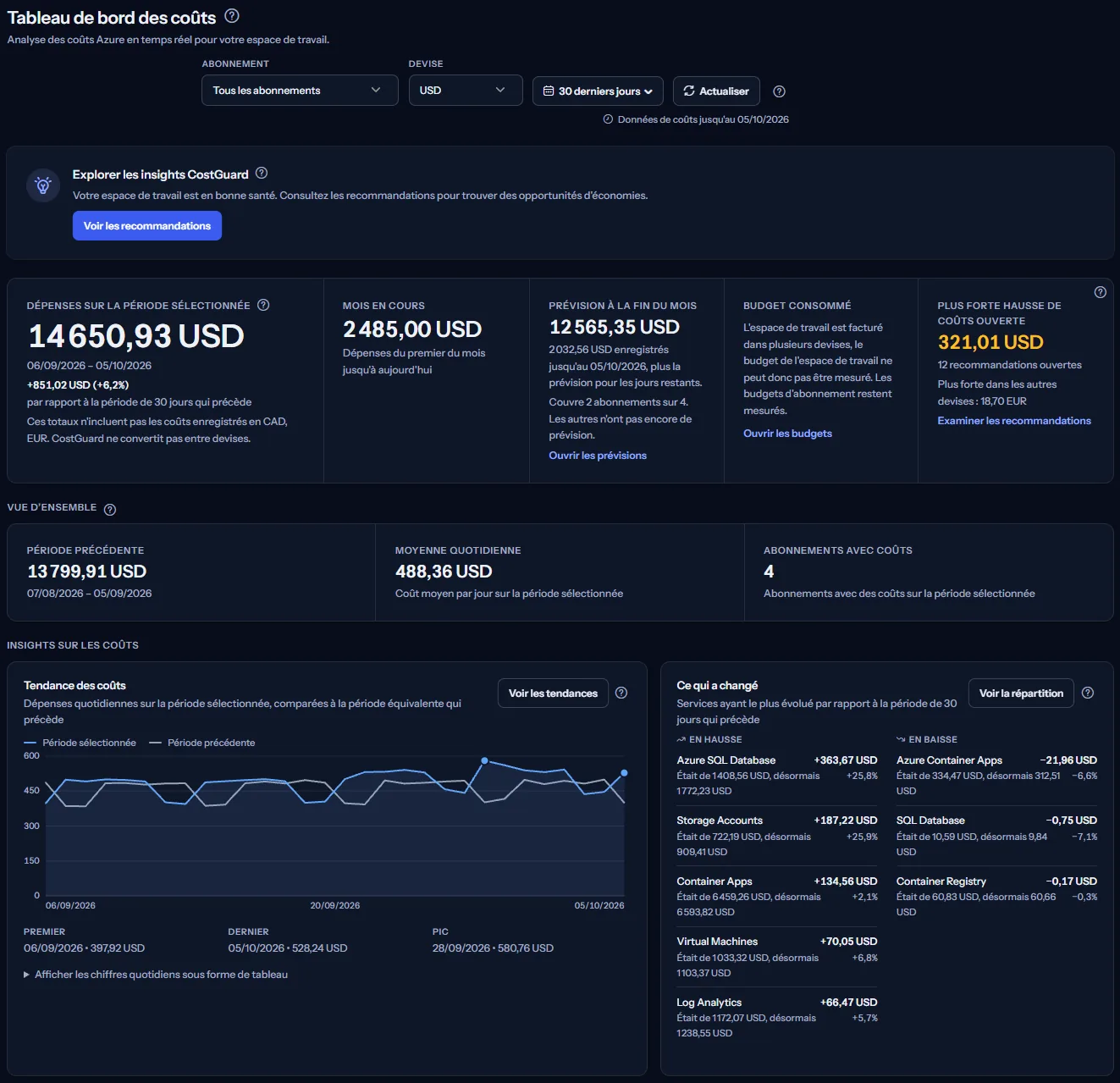This screenshot has width=1120, height=1083.
Task: Click help icon next to Dépenses sur la période sélectionnée
Action: 263,305
